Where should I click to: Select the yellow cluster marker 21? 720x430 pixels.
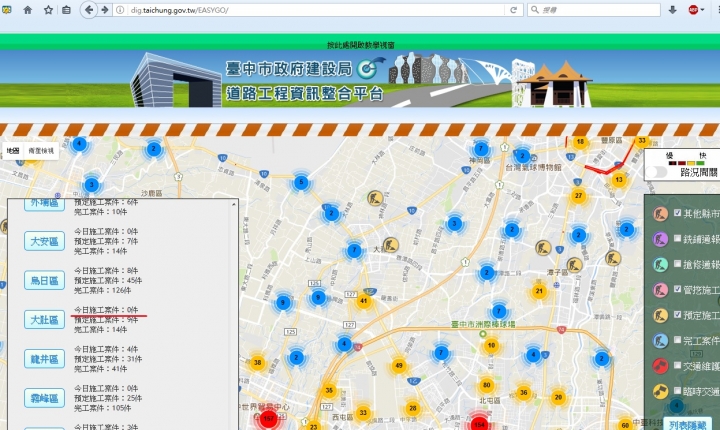pyautogui.click(x=539, y=291)
